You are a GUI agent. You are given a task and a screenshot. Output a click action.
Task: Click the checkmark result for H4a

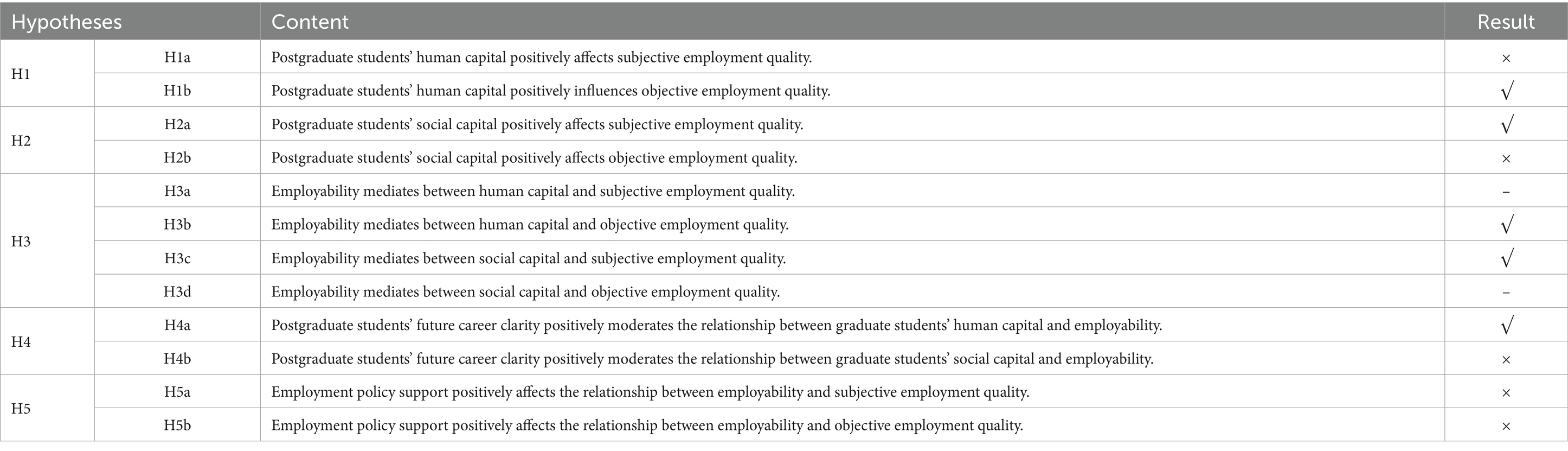[1507, 326]
